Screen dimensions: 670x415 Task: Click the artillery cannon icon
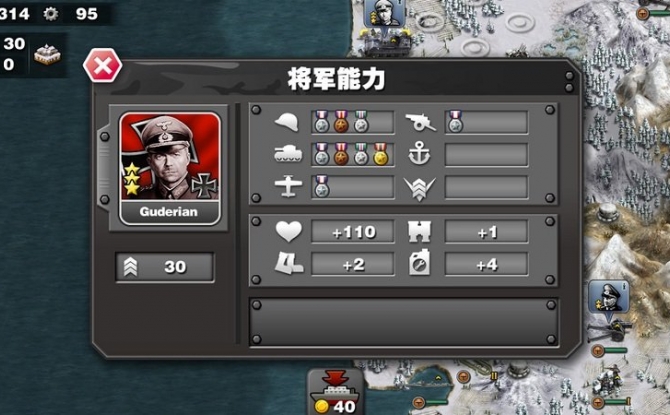(x=420, y=123)
